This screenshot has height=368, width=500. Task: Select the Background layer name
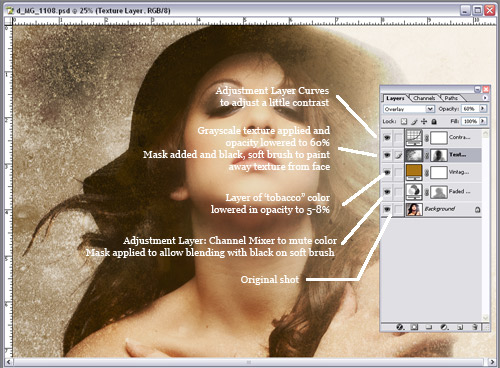click(439, 209)
